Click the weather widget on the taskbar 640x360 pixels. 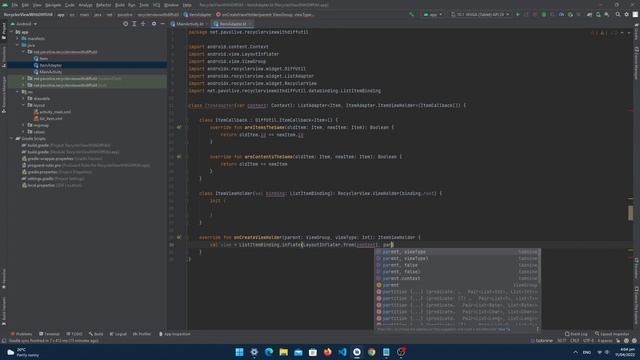[24, 352]
